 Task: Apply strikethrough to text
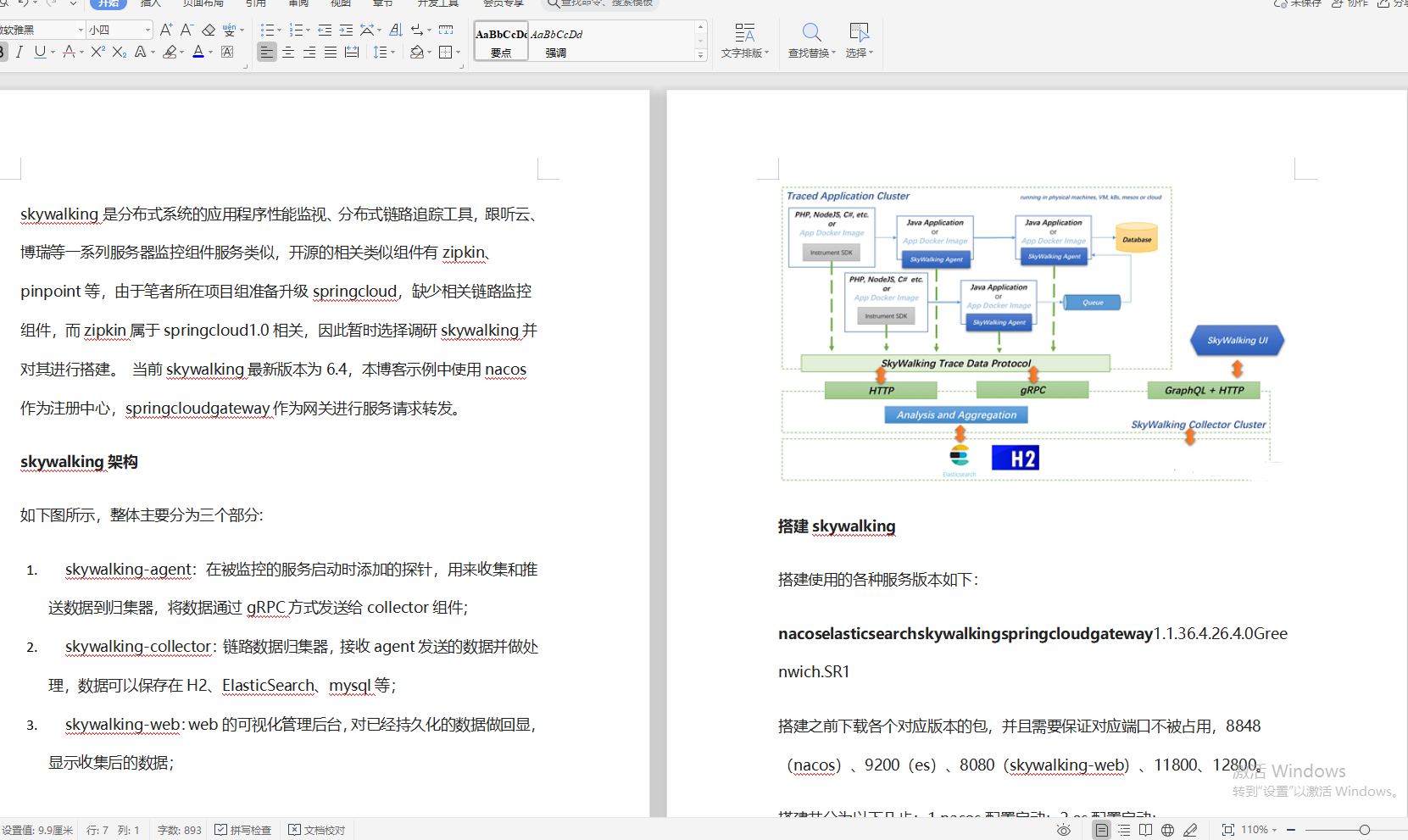pyautogui.click(x=70, y=53)
